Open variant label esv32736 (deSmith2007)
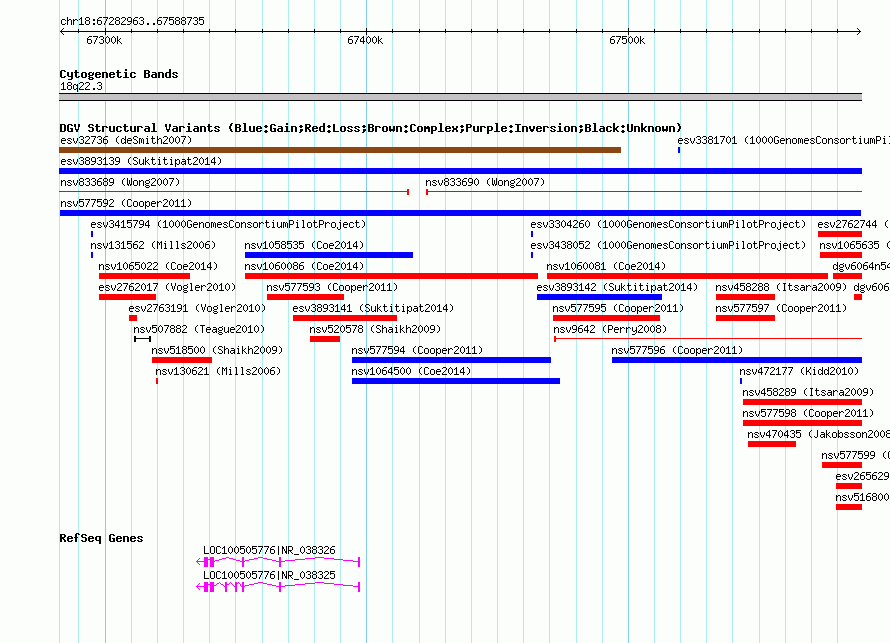This screenshot has width=890, height=643. click(x=126, y=140)
